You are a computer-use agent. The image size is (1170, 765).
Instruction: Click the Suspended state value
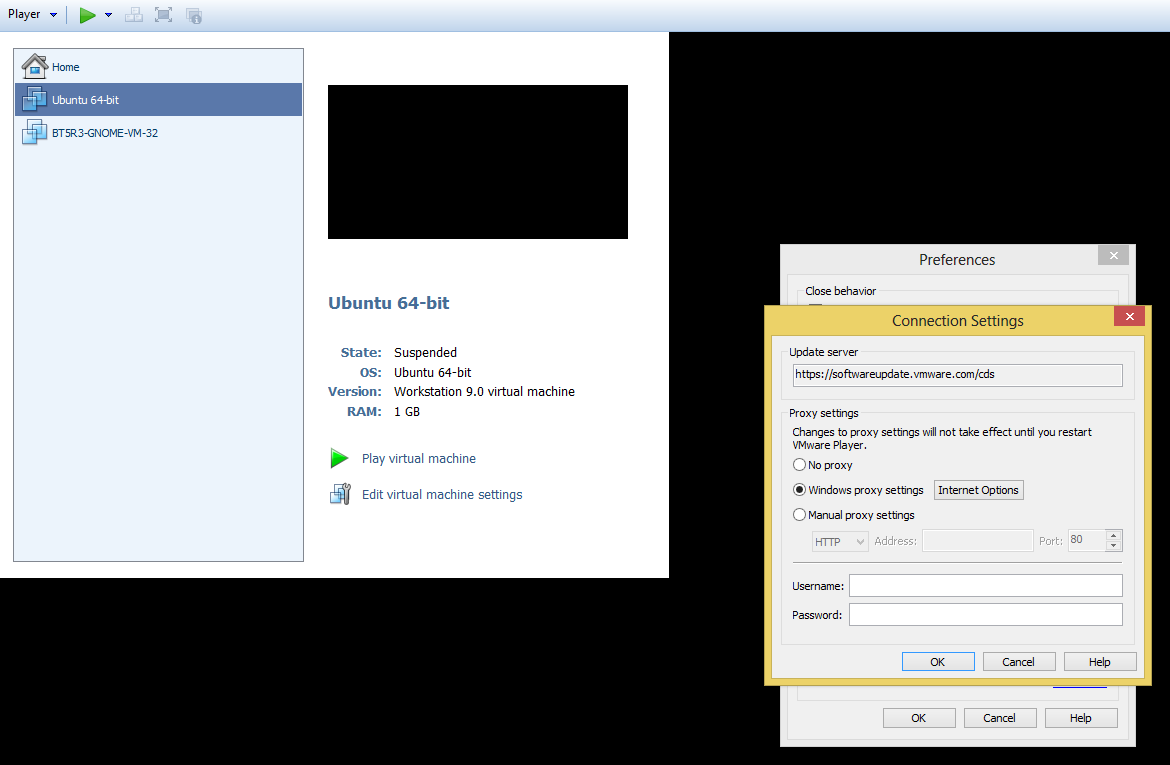click(x=425, y=352)
